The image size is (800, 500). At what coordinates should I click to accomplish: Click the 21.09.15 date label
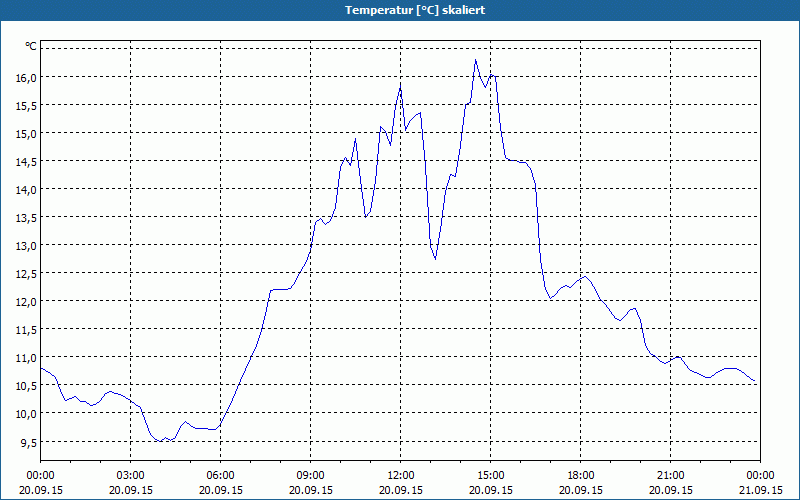760,490
